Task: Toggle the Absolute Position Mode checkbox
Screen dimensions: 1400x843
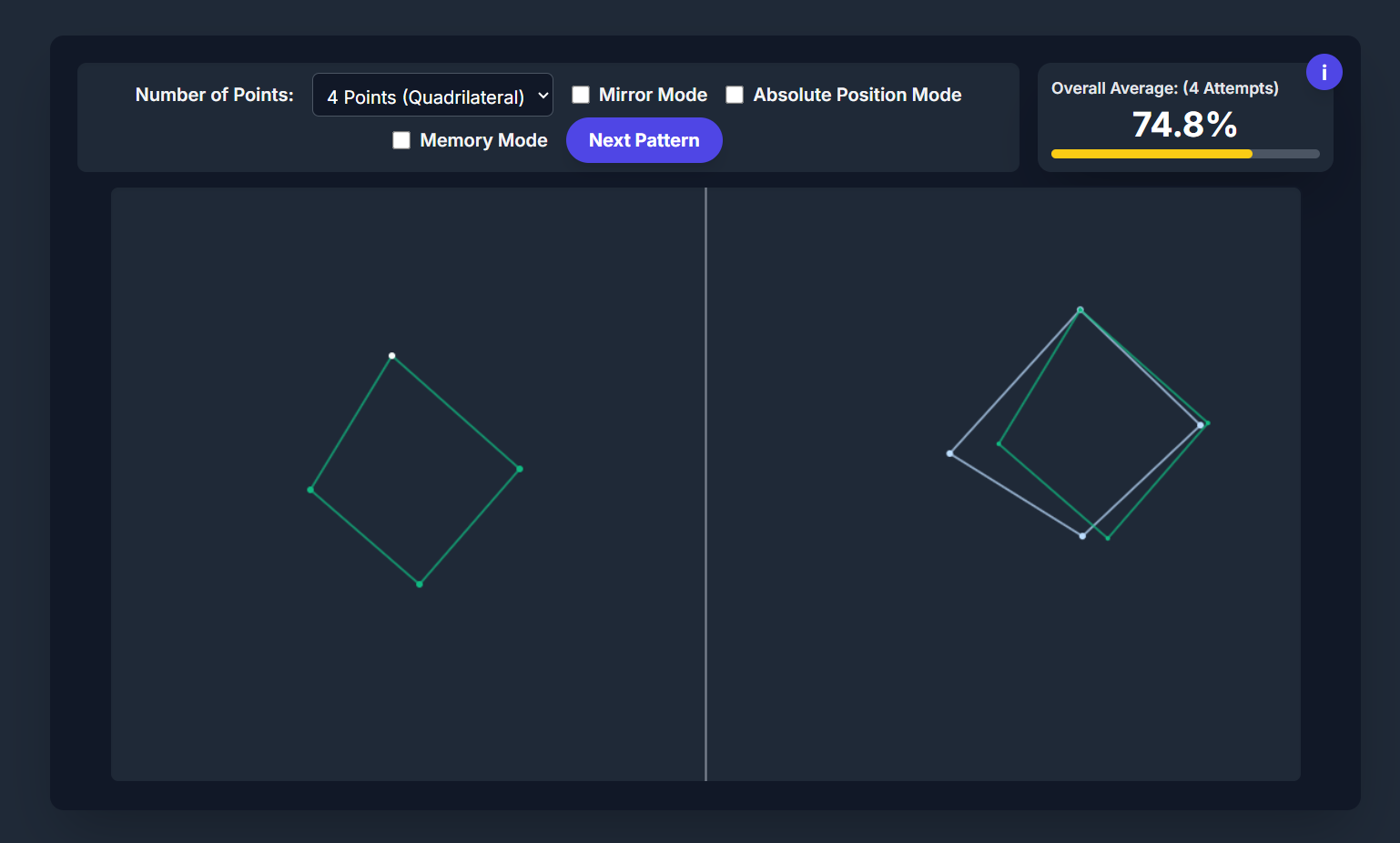Action: click(735, 95)
